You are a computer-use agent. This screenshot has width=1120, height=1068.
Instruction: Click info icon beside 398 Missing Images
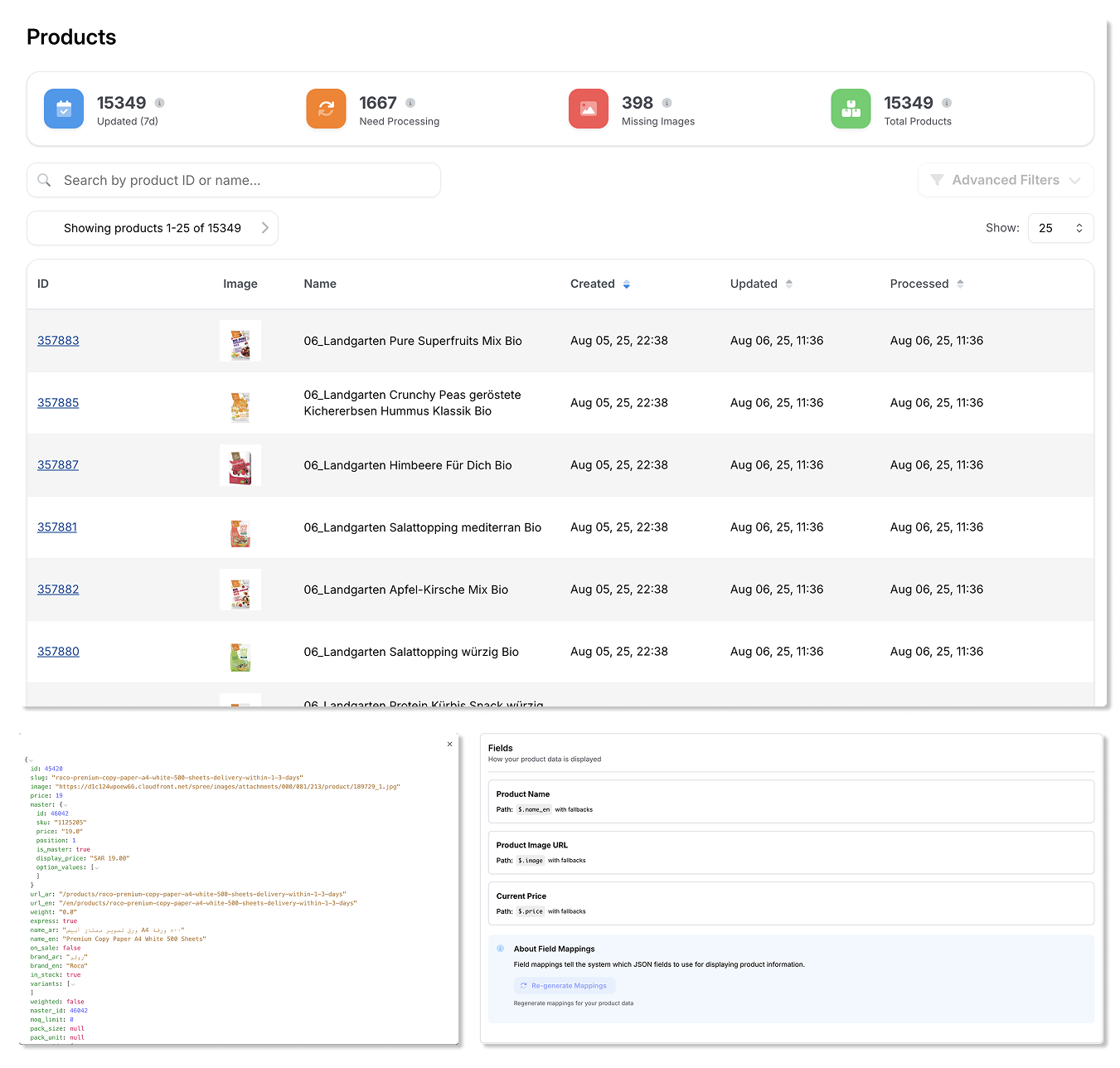click(x=667, y=103)
